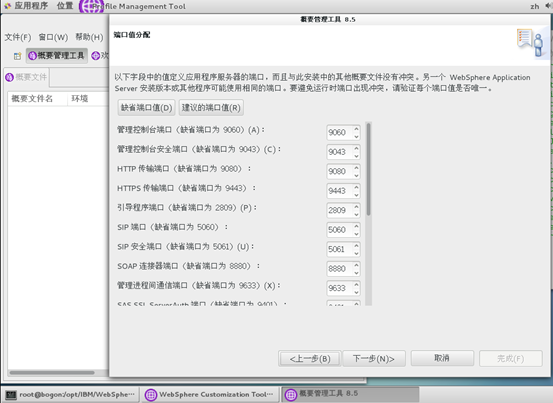Decrease the SIP 端口 5060 value

(x=356, y=234)
